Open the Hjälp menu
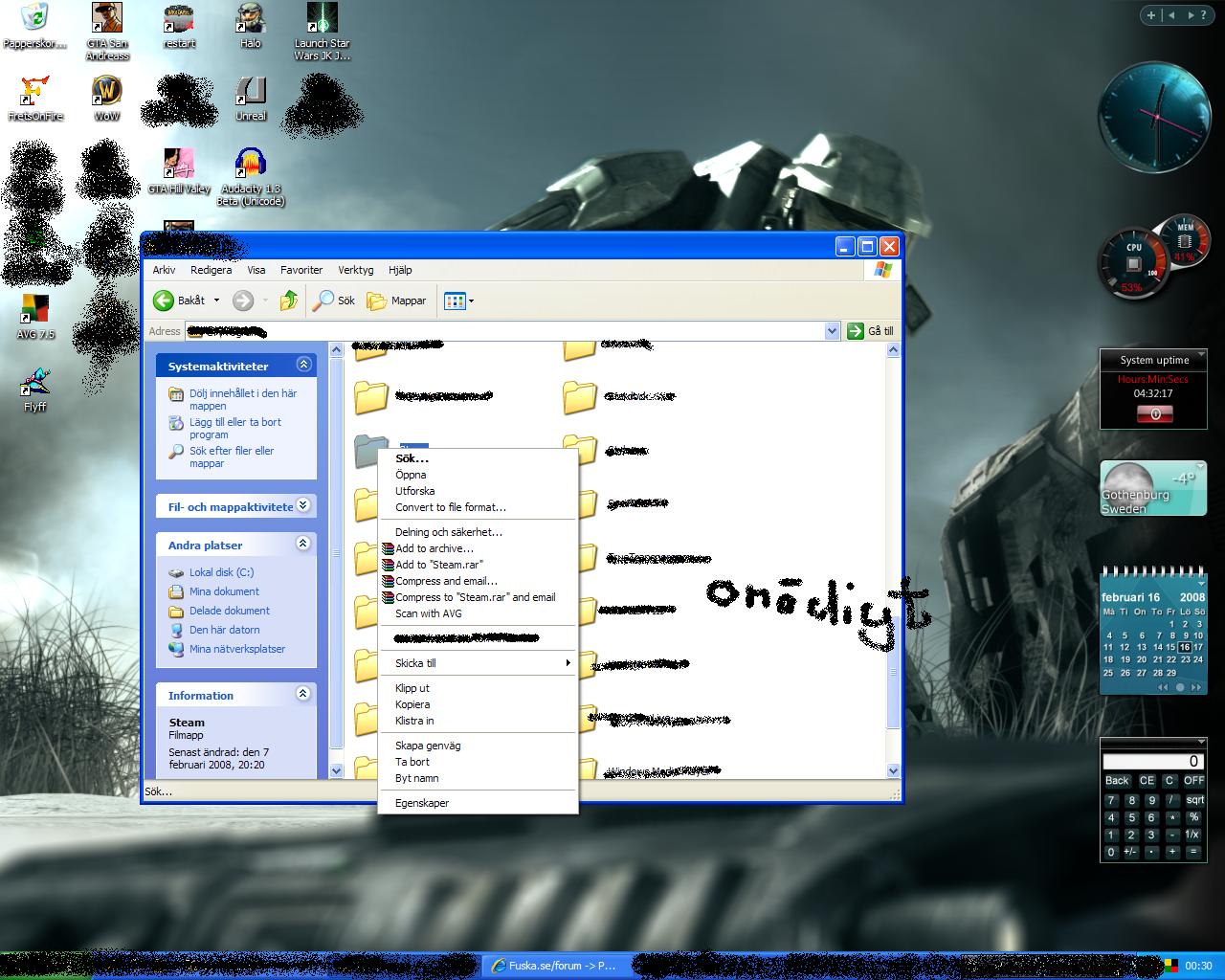 tap(400, 270)
